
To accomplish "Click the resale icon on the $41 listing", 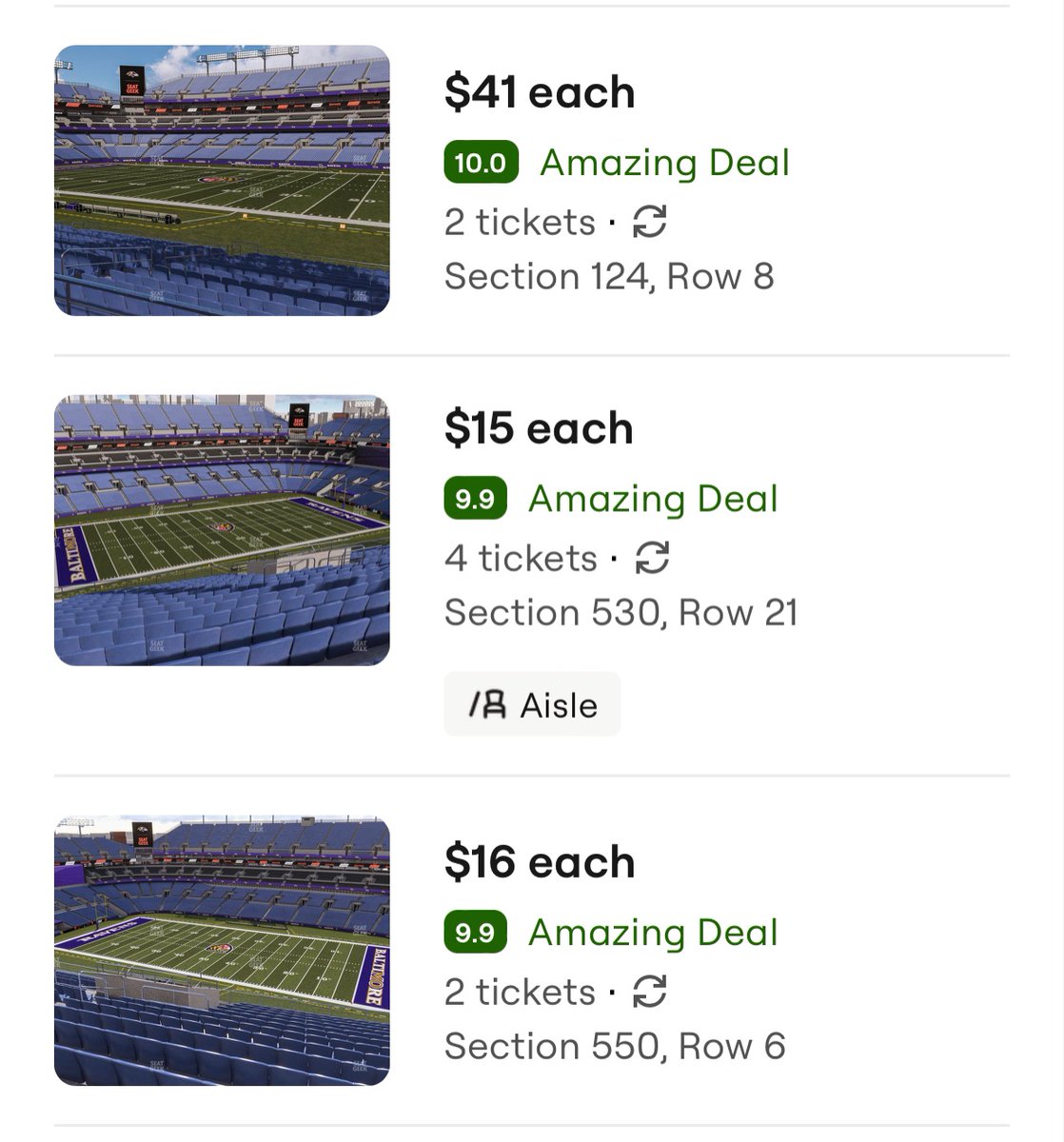I will tap(649, 223).
